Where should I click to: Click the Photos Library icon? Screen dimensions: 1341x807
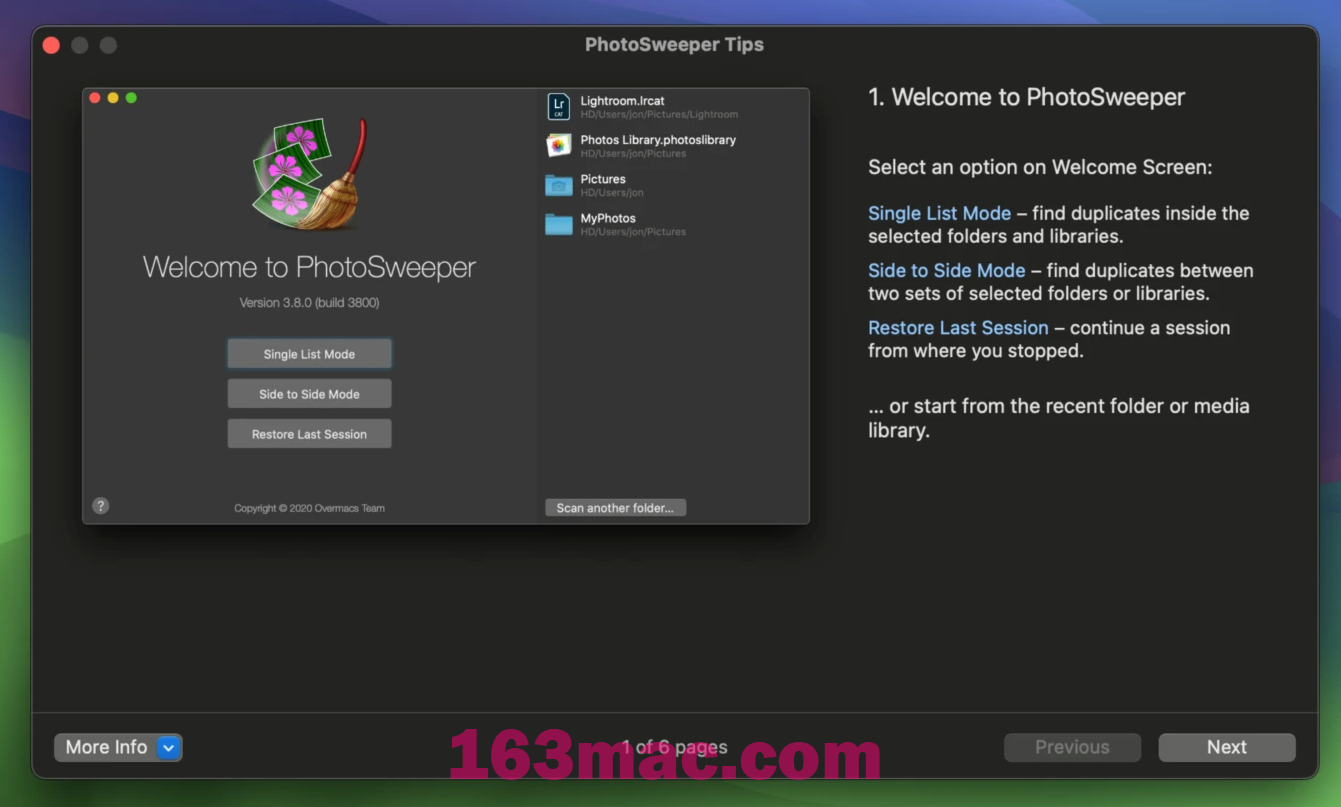[559, 146]
